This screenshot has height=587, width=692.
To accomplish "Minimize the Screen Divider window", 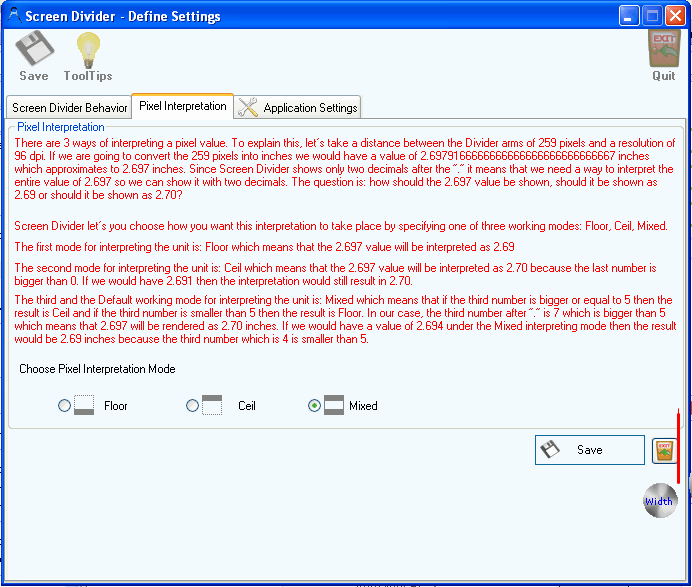I will [x=628, y=16].
